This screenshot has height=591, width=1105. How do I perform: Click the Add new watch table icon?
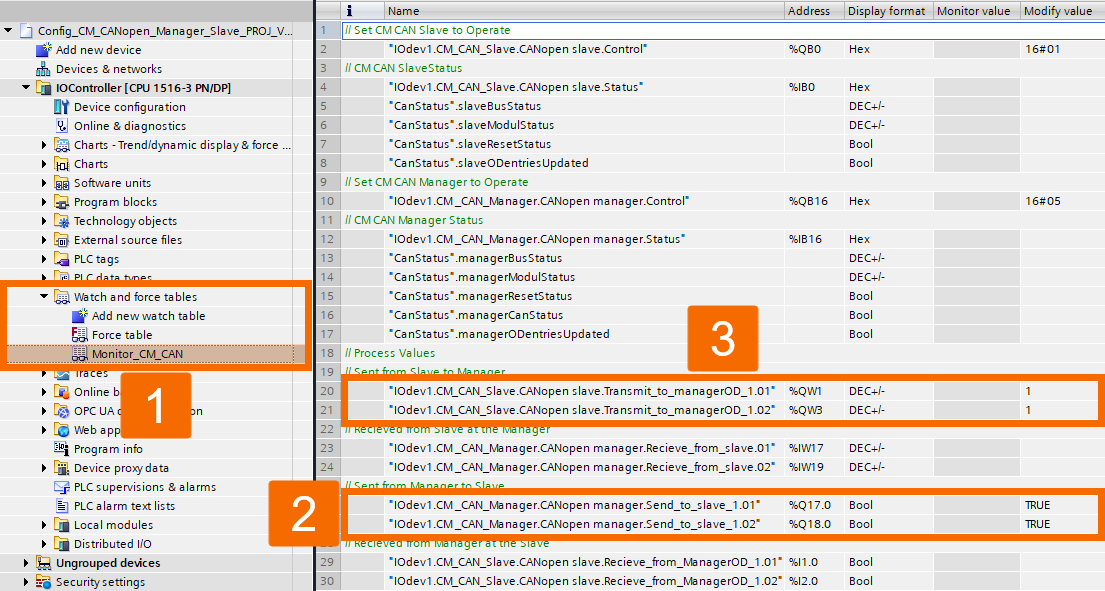tap(80, 316)
